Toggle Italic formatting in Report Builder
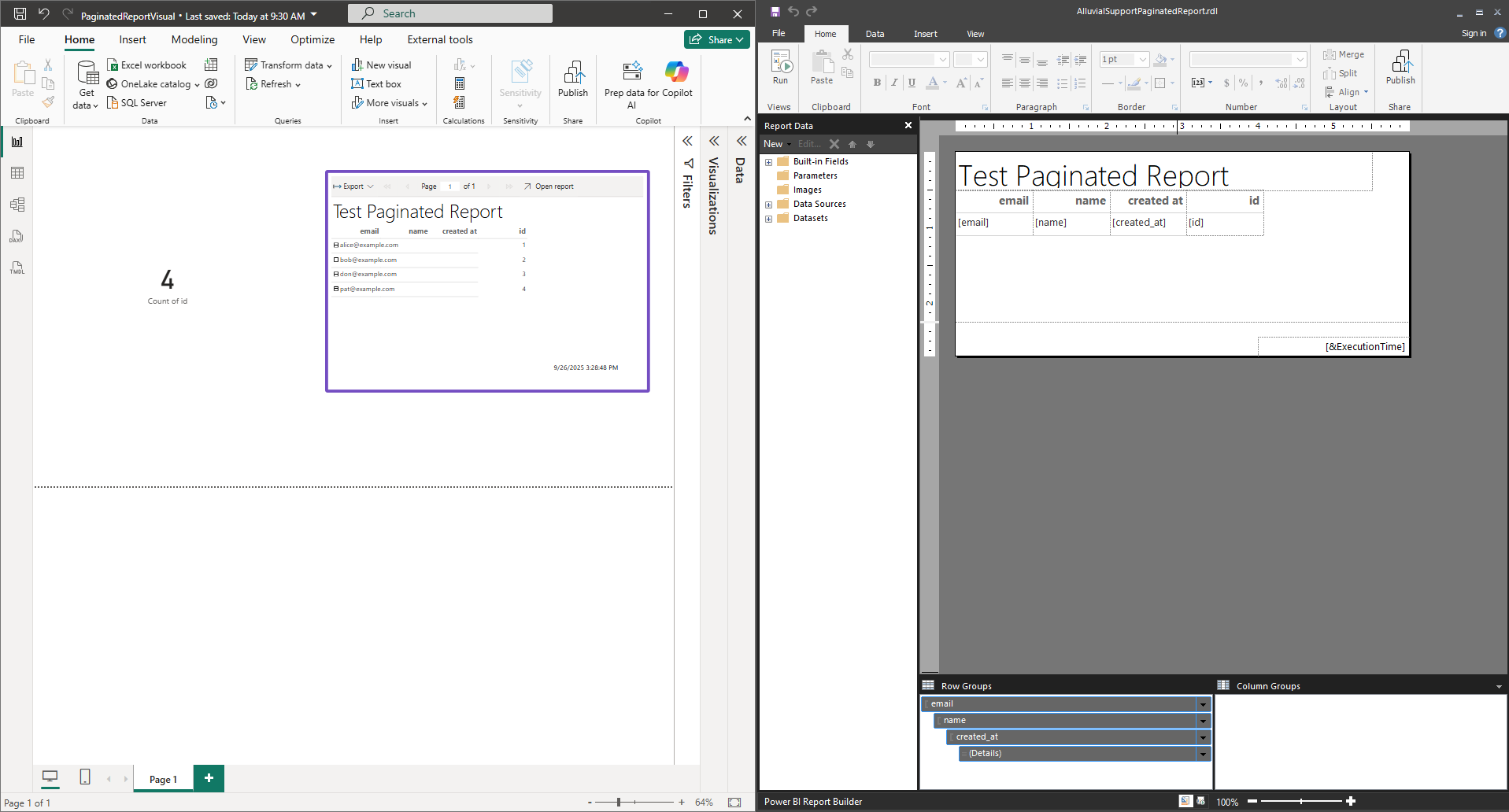Image resolution: width=1509 pixels, height=812 pixels. (894, 83)
